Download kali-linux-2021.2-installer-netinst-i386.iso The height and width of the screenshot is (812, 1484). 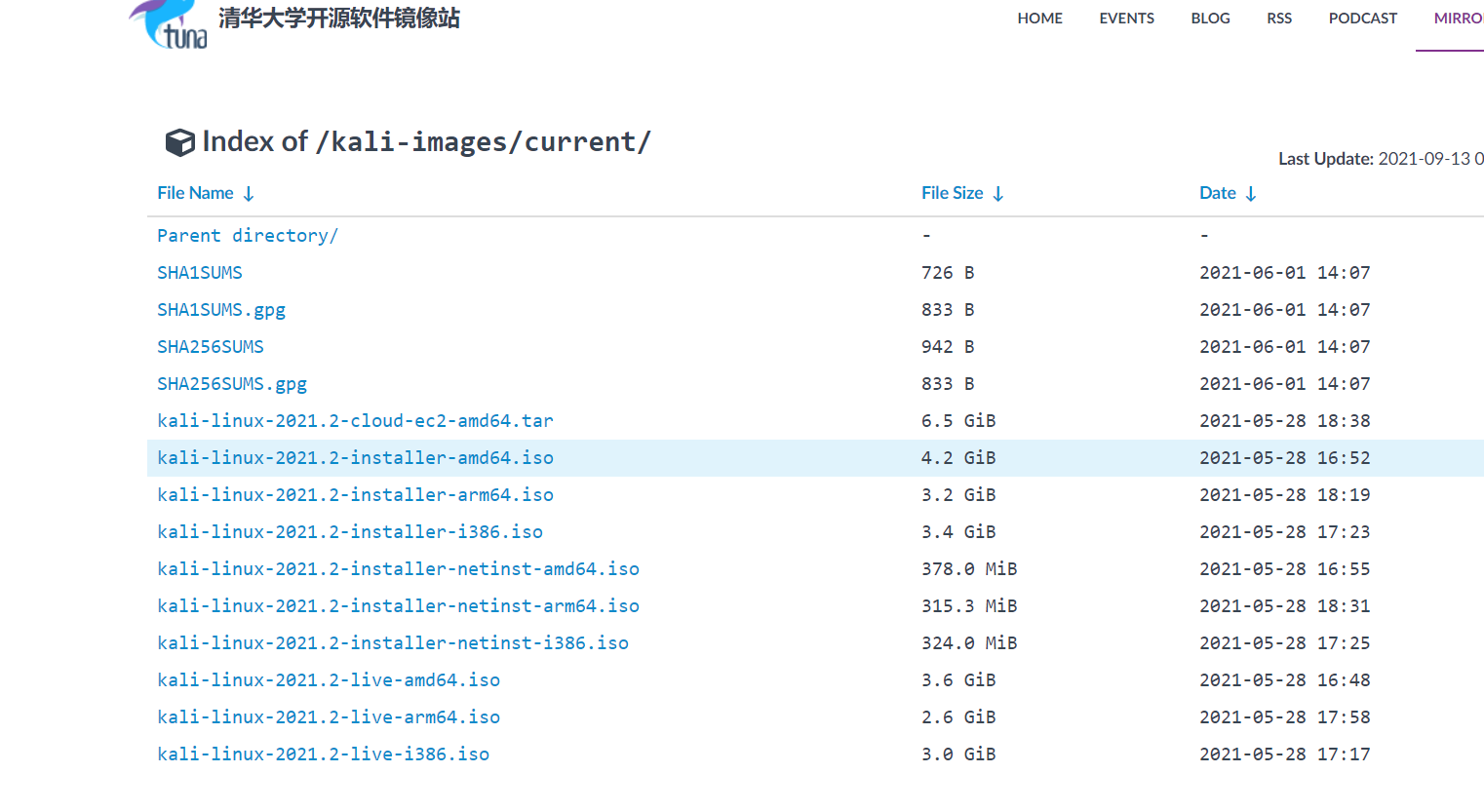tap(393, 643)
